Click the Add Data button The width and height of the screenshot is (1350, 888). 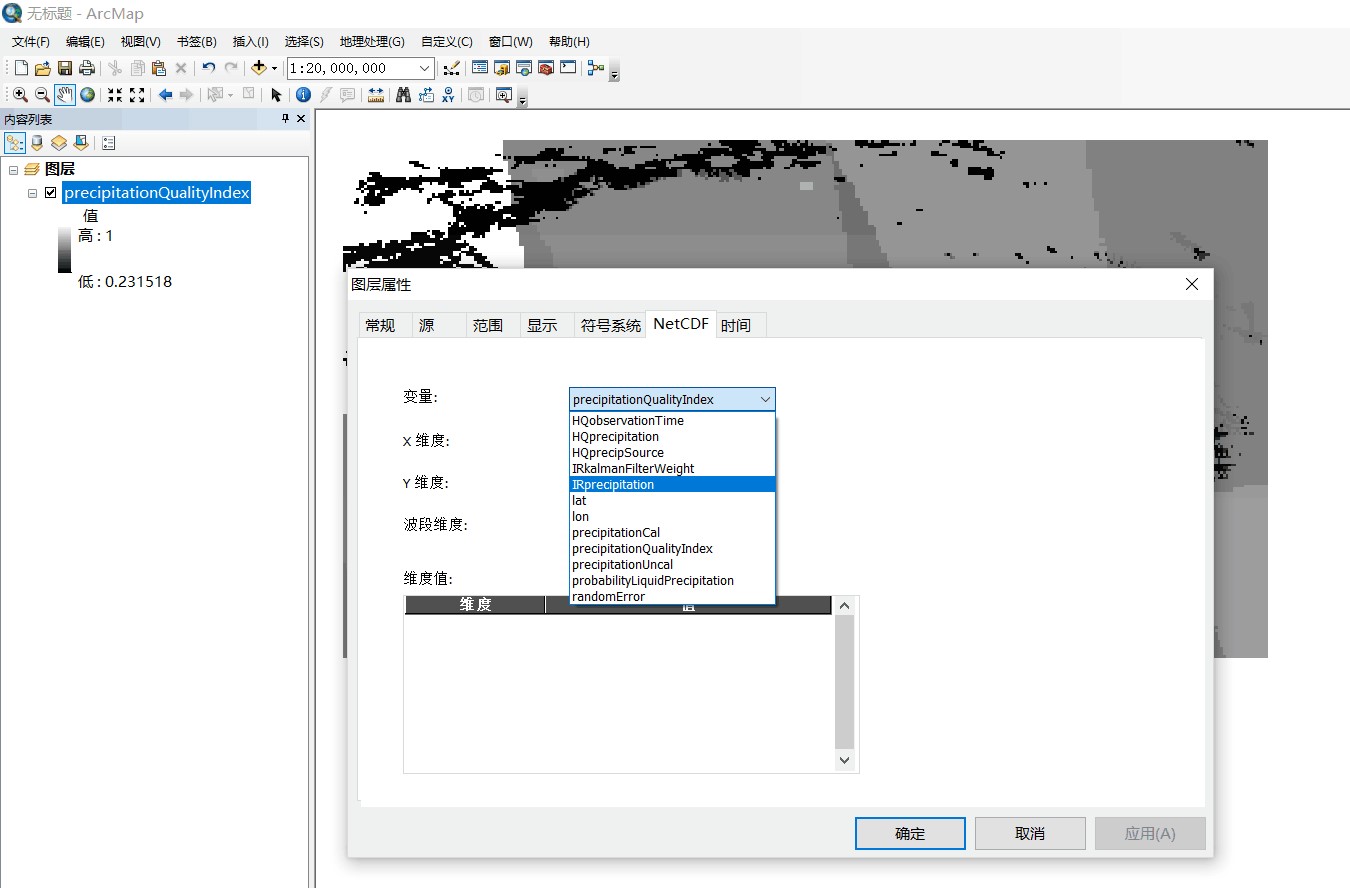(259, 68)
